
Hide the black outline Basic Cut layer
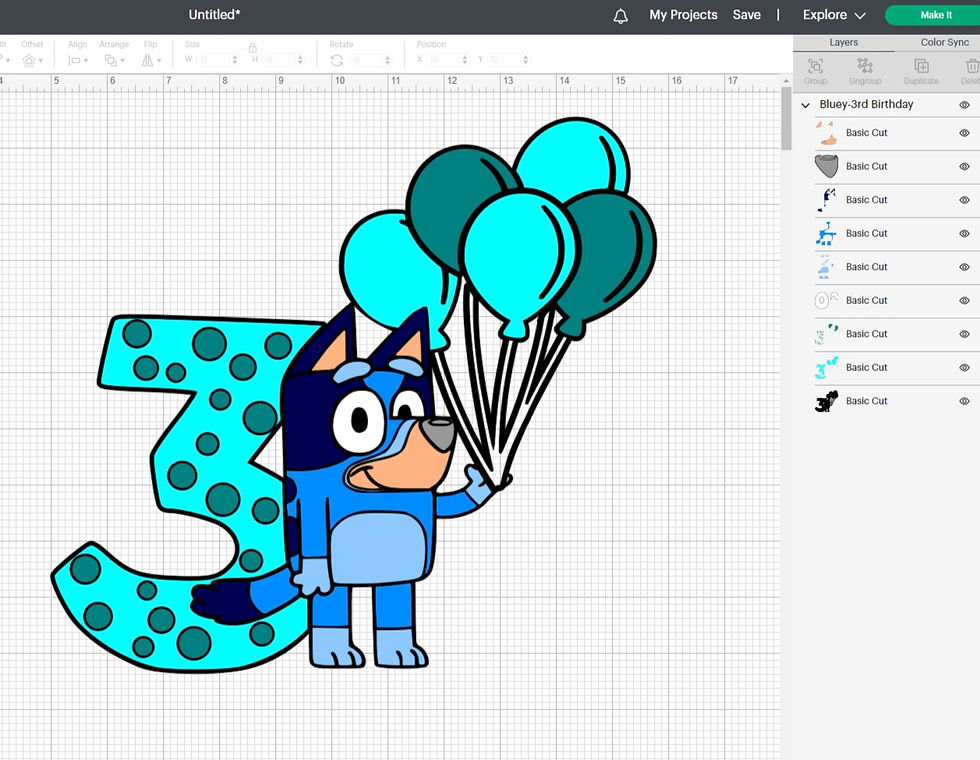pos(964,401)
